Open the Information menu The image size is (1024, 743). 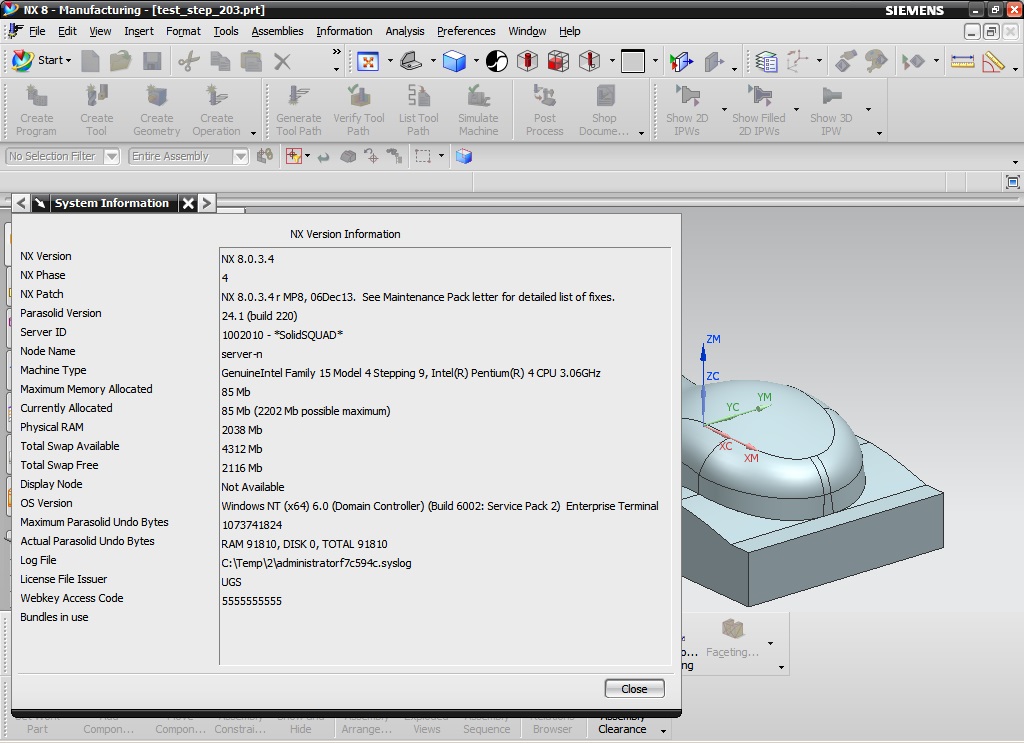(x=344, y=31)
